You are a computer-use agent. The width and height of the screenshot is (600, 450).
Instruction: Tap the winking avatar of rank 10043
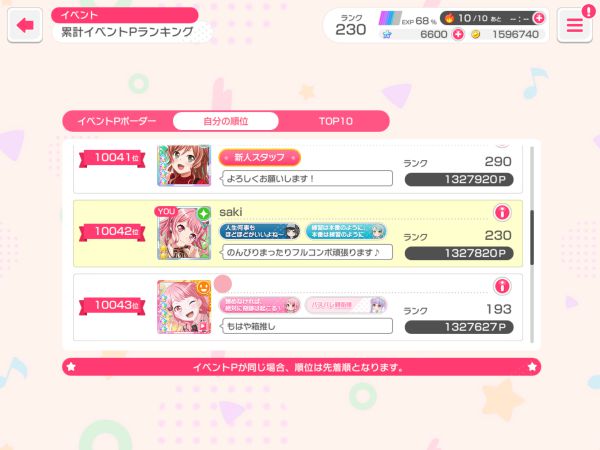[184, 307]
